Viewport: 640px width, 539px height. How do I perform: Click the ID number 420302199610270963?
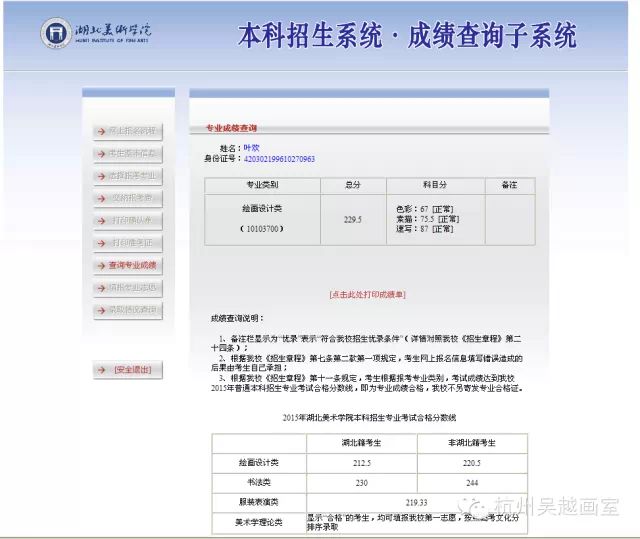pyautogui.click(x=279, y=159)
